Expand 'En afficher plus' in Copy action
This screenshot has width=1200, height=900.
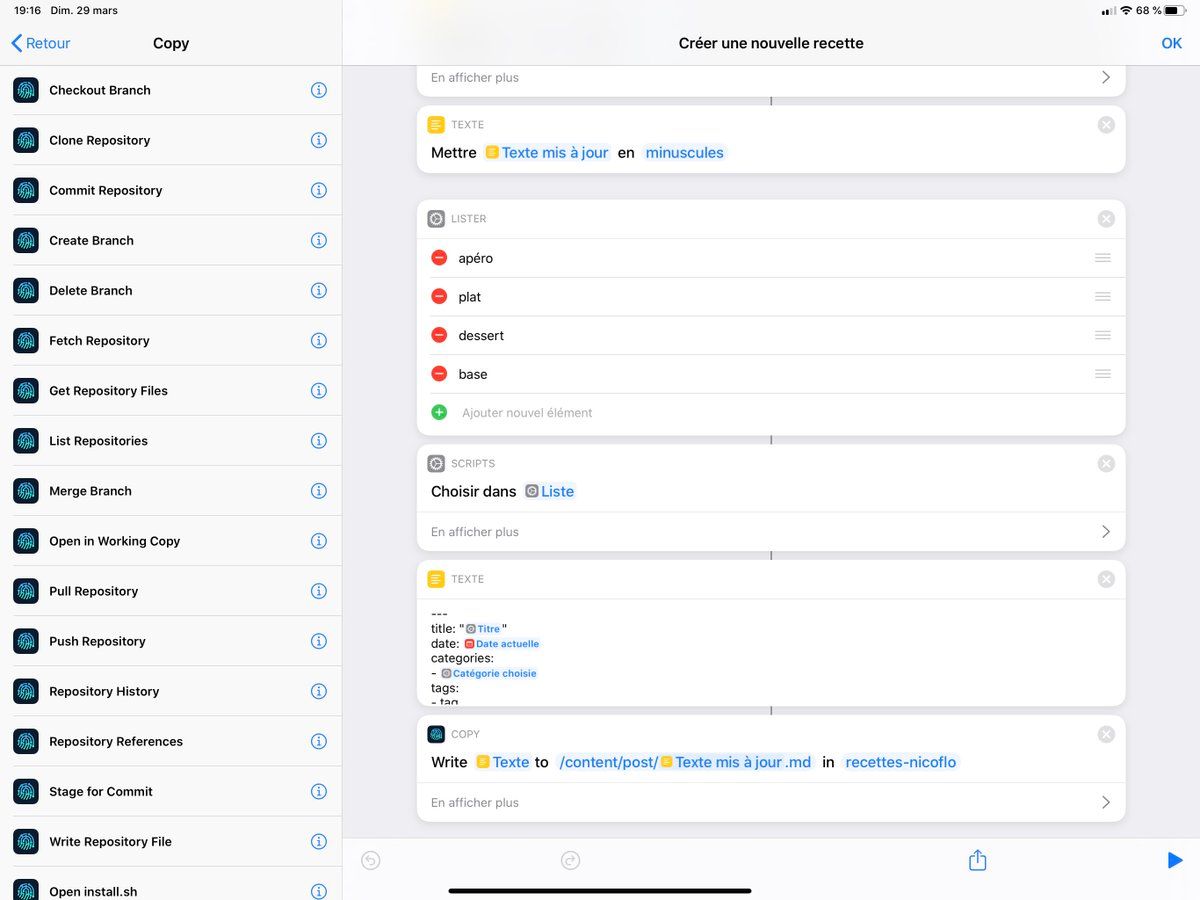(770, 802)
